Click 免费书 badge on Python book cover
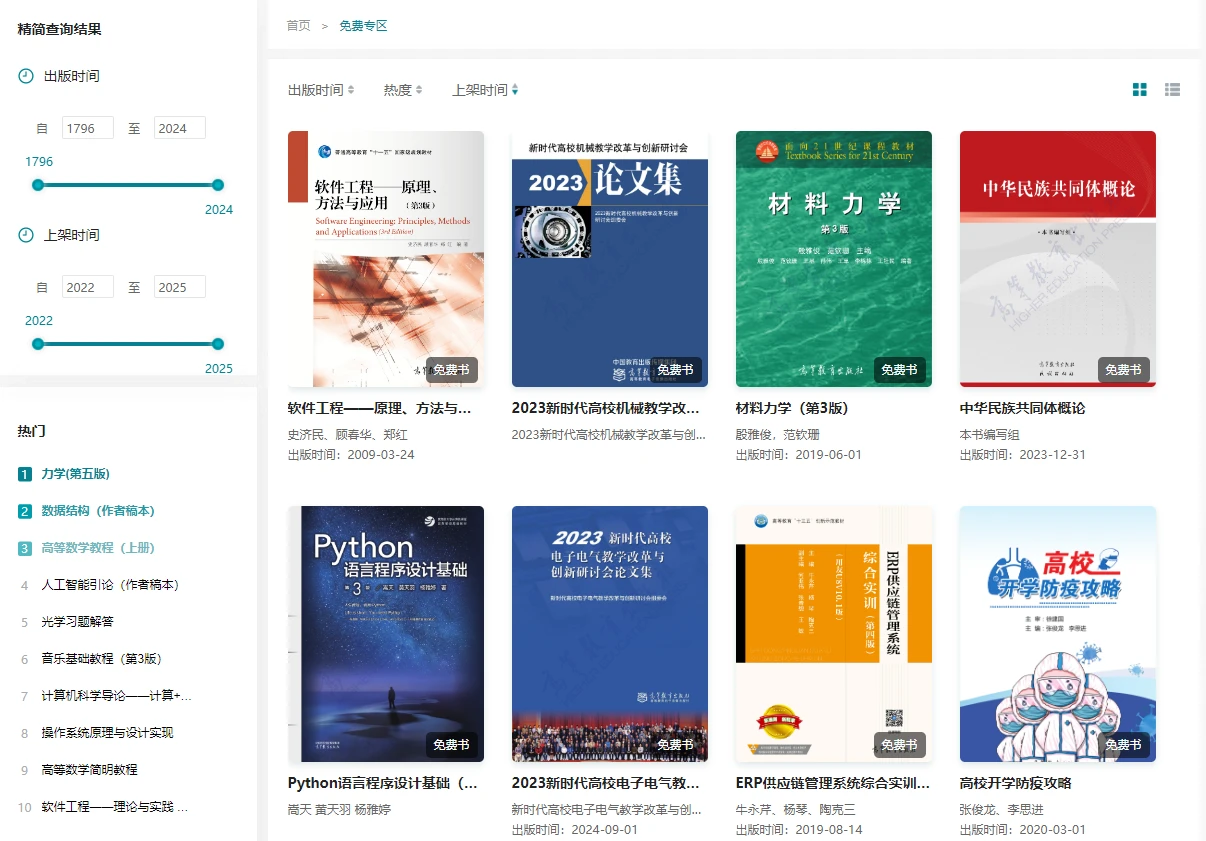This screenshot has height=841, width=1206. click(x=451, y=745)
